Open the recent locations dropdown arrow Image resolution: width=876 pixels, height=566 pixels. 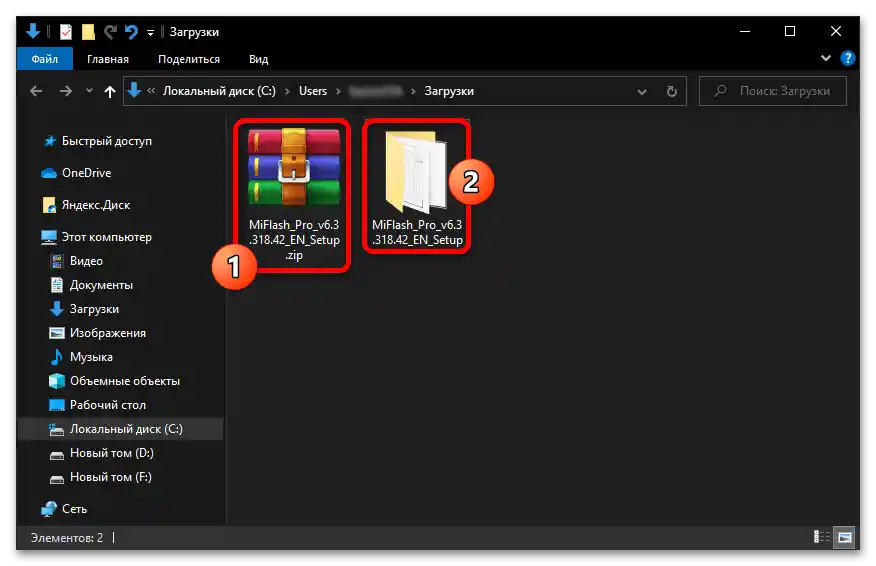pyautogui.click(x=89, y=91)
